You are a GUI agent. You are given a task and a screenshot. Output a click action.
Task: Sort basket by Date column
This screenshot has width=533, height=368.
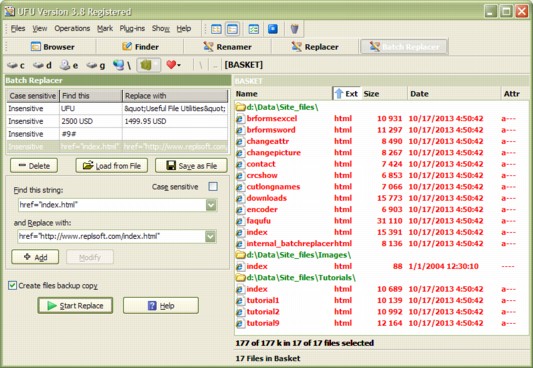tap(454, 94)
